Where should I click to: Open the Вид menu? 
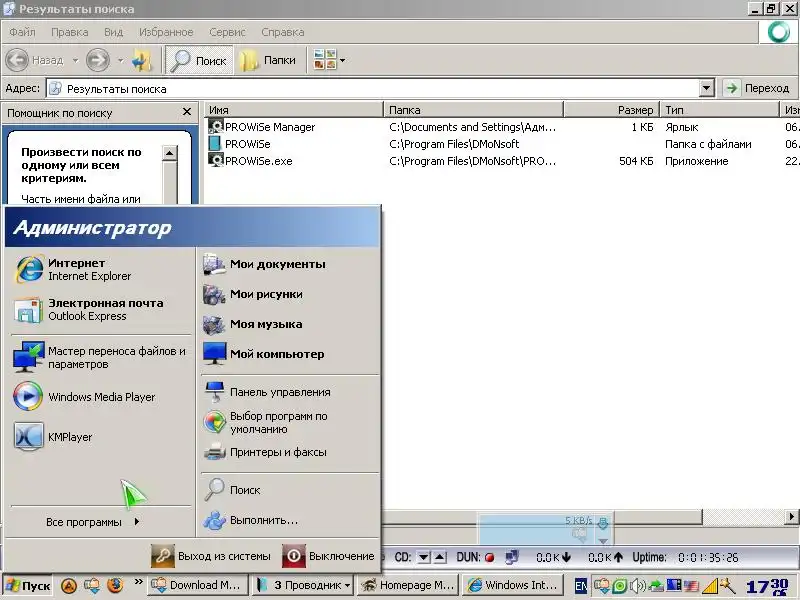(113, 32)
